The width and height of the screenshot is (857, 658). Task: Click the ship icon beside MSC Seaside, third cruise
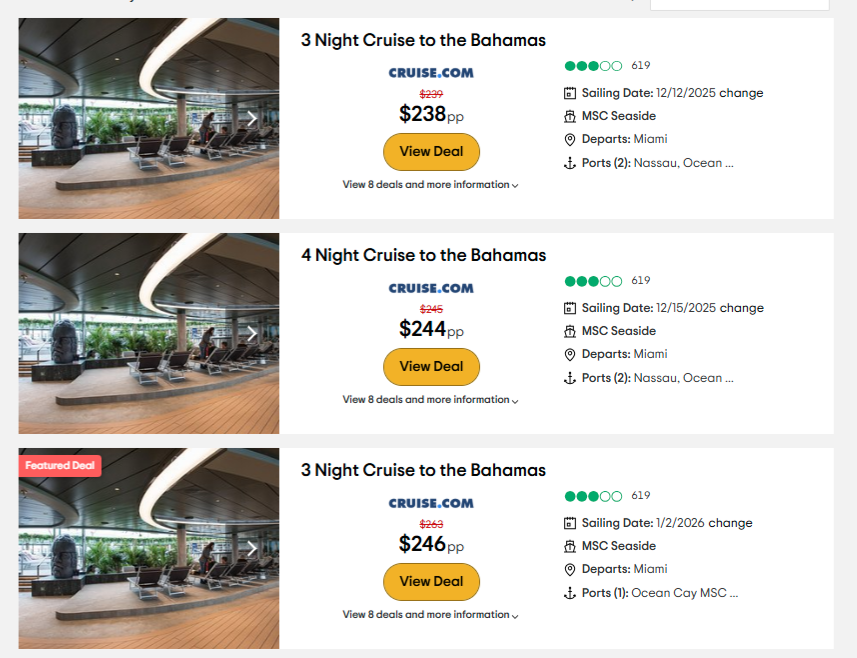click(568, 545)
